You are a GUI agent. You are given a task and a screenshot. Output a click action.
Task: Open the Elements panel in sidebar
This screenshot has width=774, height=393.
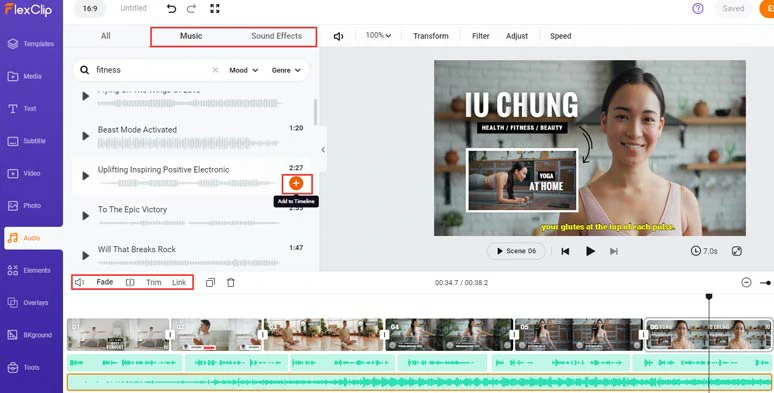point(31,270)
